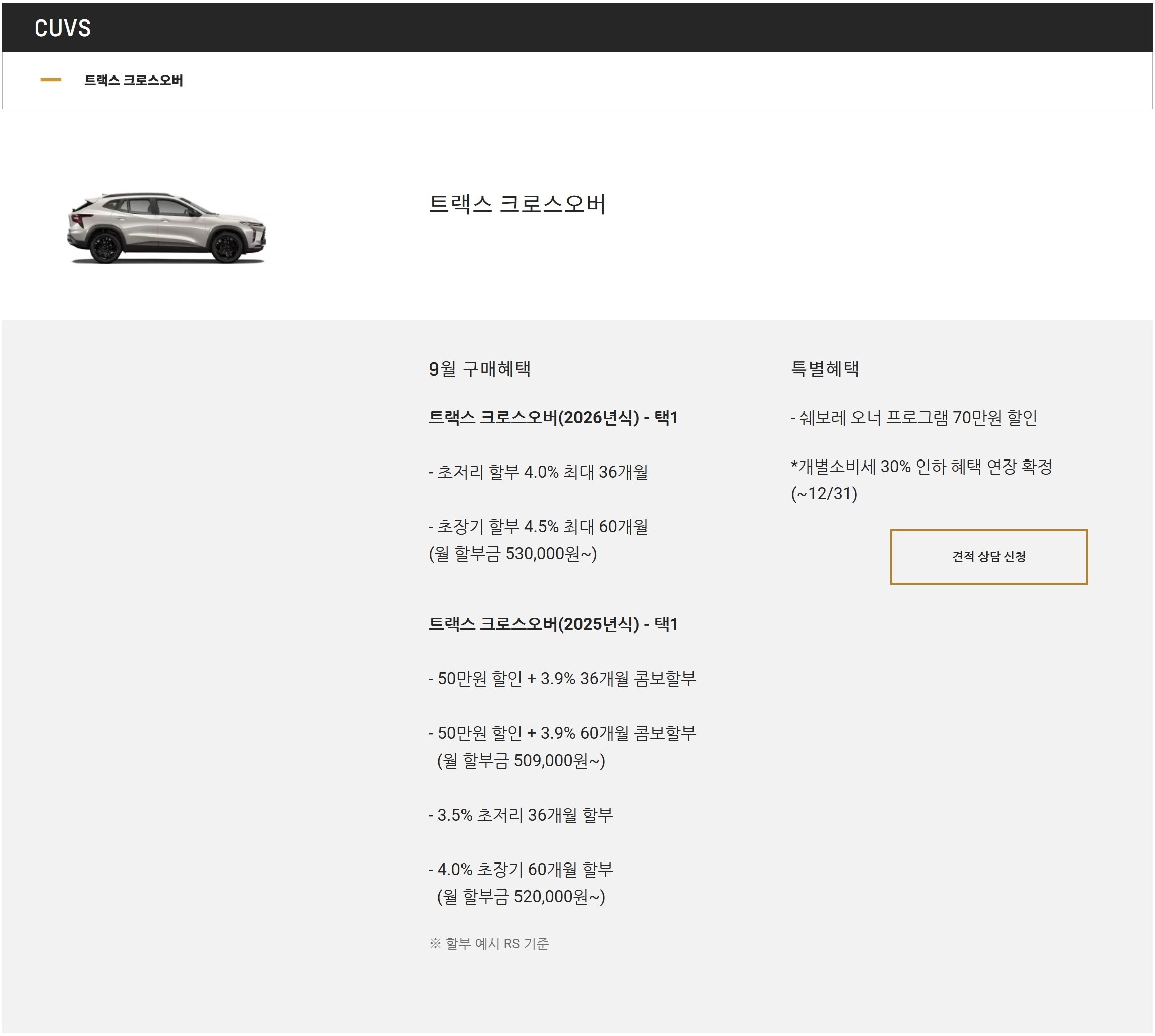Click the 3.5% 초저리 36개월 할부 line
The image size is (1155, 1036).
[x=521, y=815]
